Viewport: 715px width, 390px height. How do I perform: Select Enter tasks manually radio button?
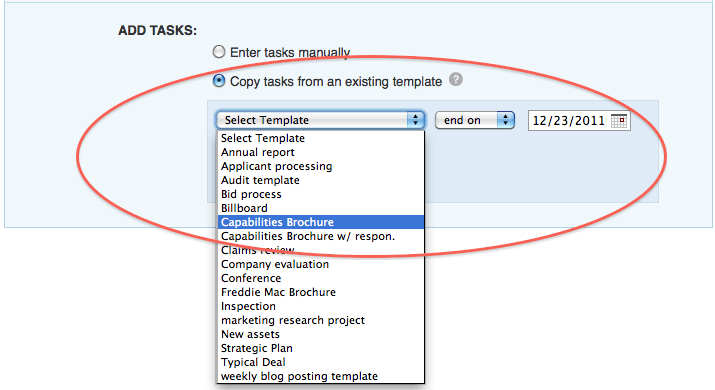click(219, 52)
